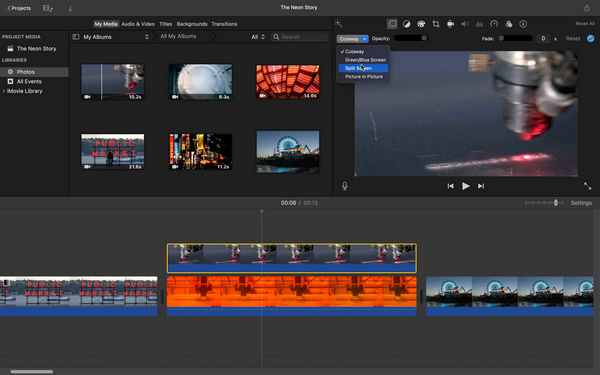This screenshot has height=375, width=600.
Task: Click the media Search field
Action: click(x=300, y=37)
